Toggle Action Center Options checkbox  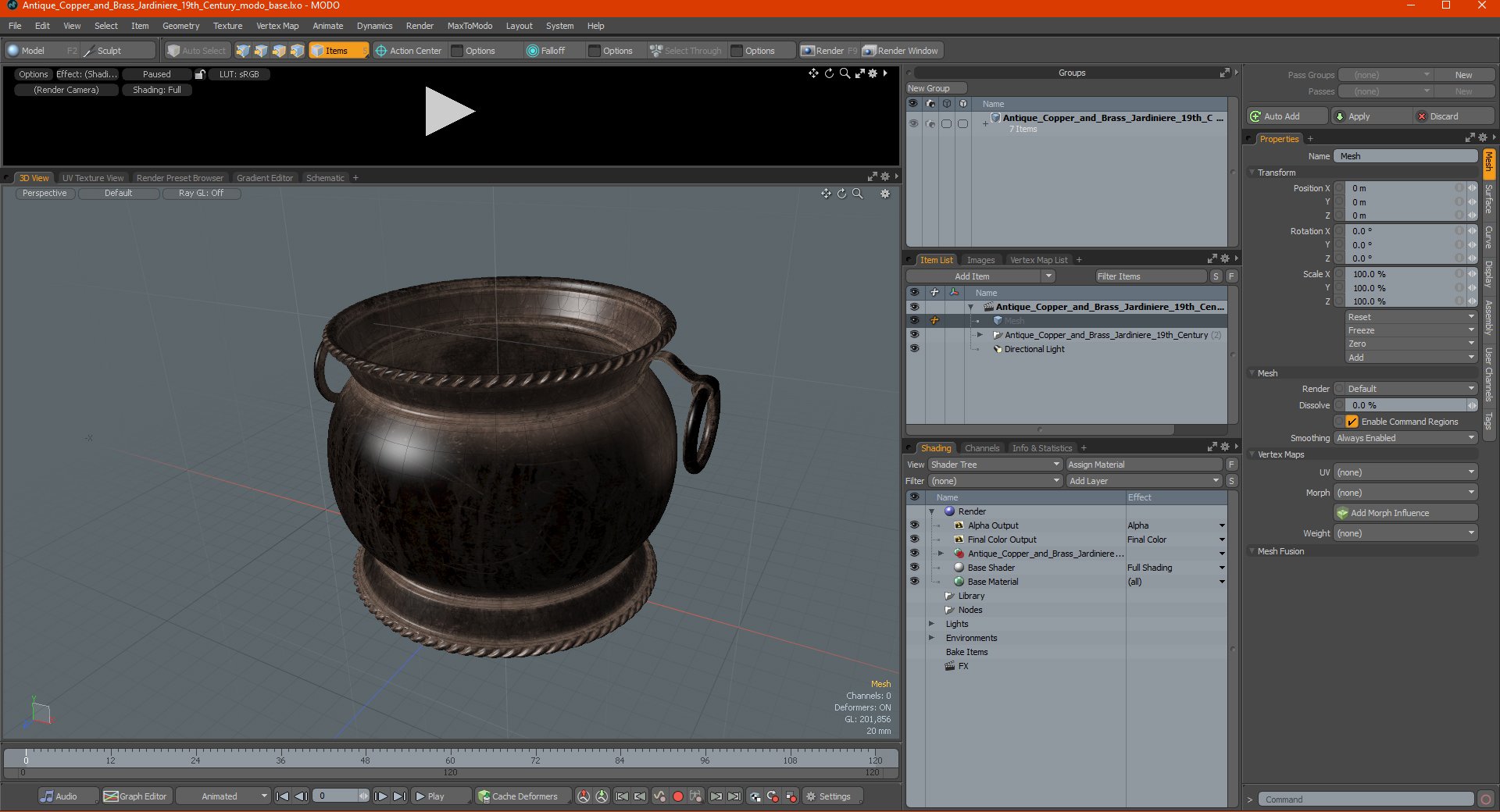458,51
